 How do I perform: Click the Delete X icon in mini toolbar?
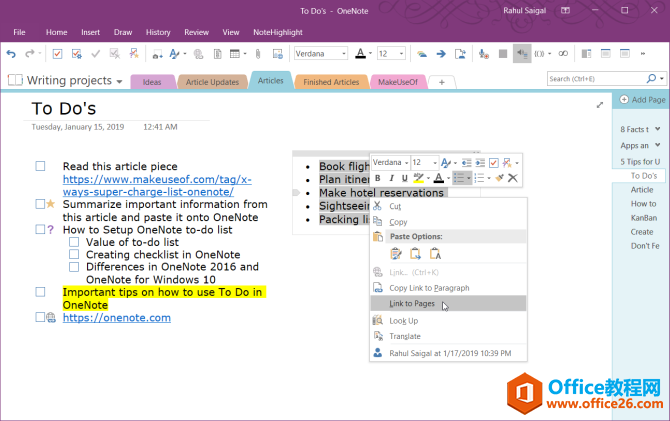point(513,178)
